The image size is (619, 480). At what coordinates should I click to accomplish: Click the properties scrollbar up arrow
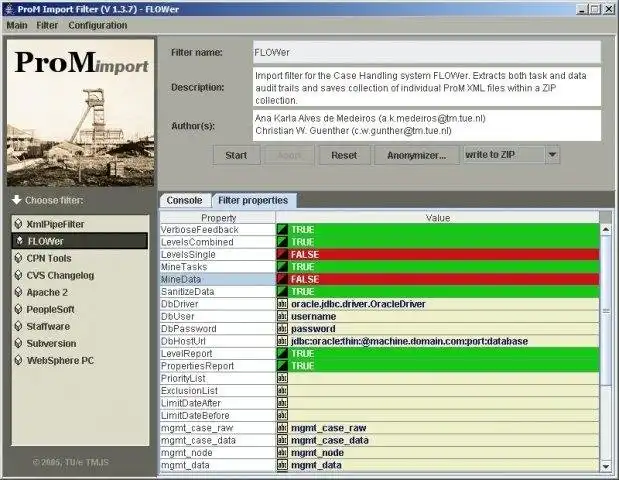tap(606, 229)
